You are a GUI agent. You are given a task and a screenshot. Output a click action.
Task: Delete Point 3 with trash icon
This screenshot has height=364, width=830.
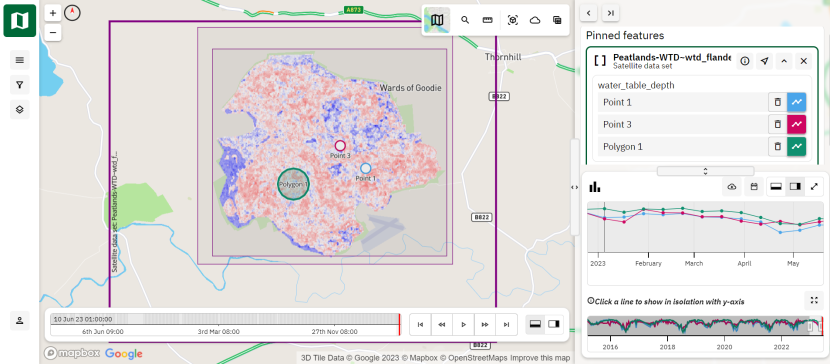point(777,124)
